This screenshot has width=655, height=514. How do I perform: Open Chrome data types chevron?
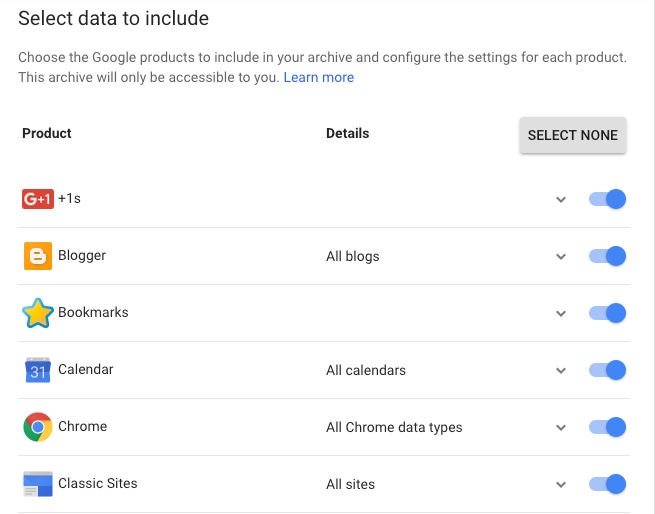[x=561, y=427]
